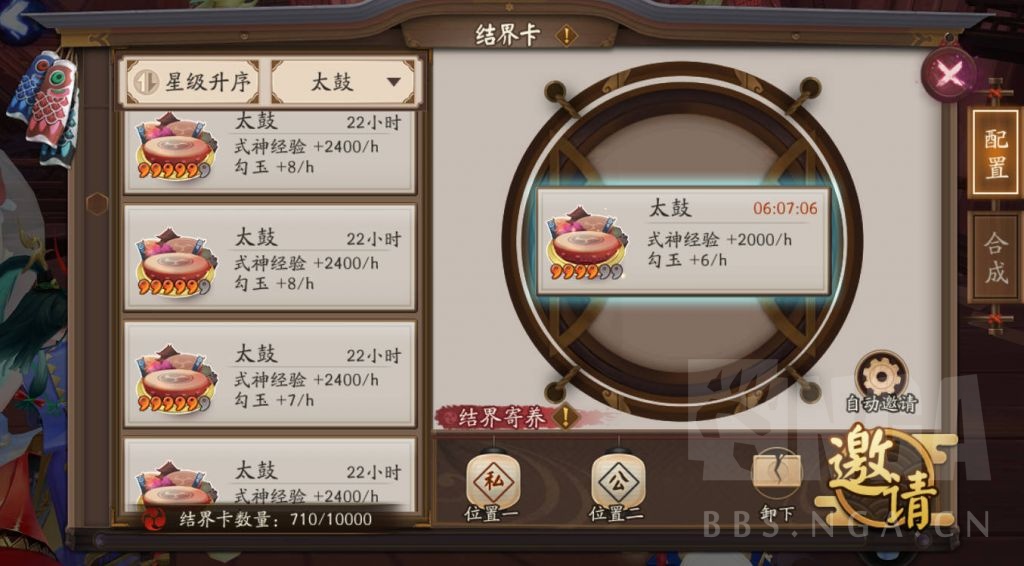Image resolution: width=1024 pixels, height=566 pixels.
Task: Close the 结界卡 panel with pink X
Action: (948, 75)
